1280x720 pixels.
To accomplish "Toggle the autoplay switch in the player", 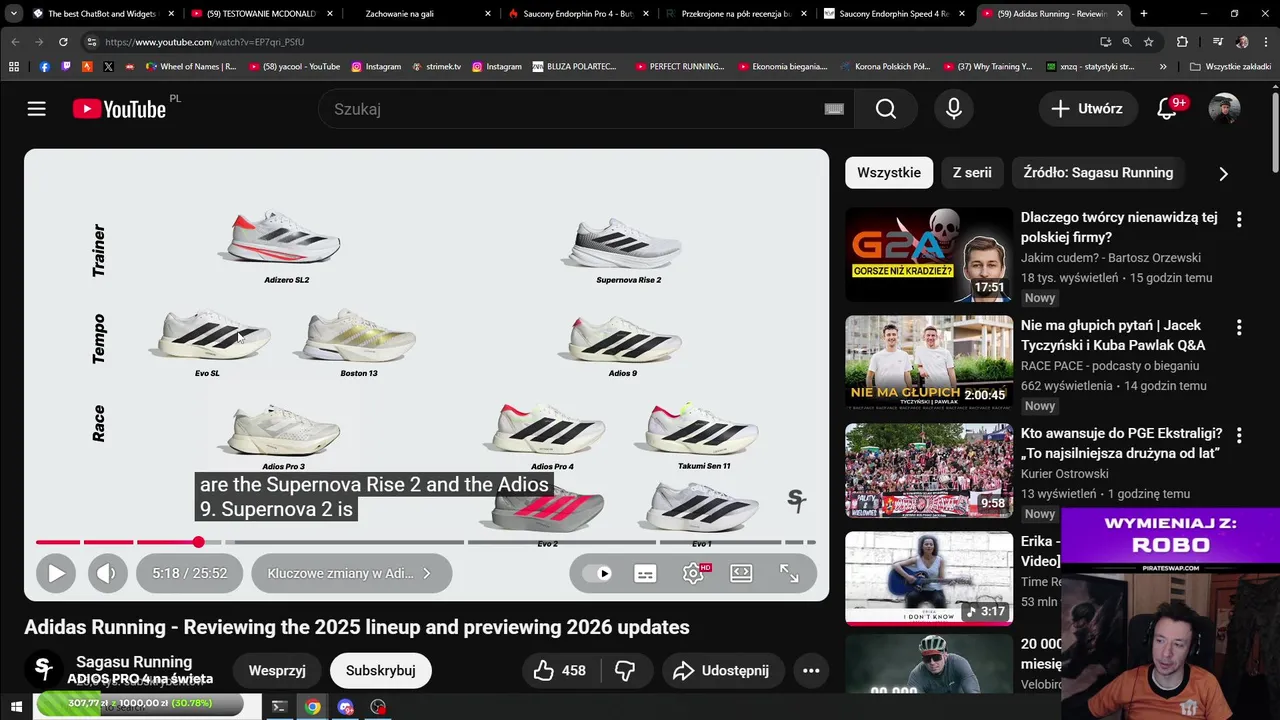I will coord(597,573).
